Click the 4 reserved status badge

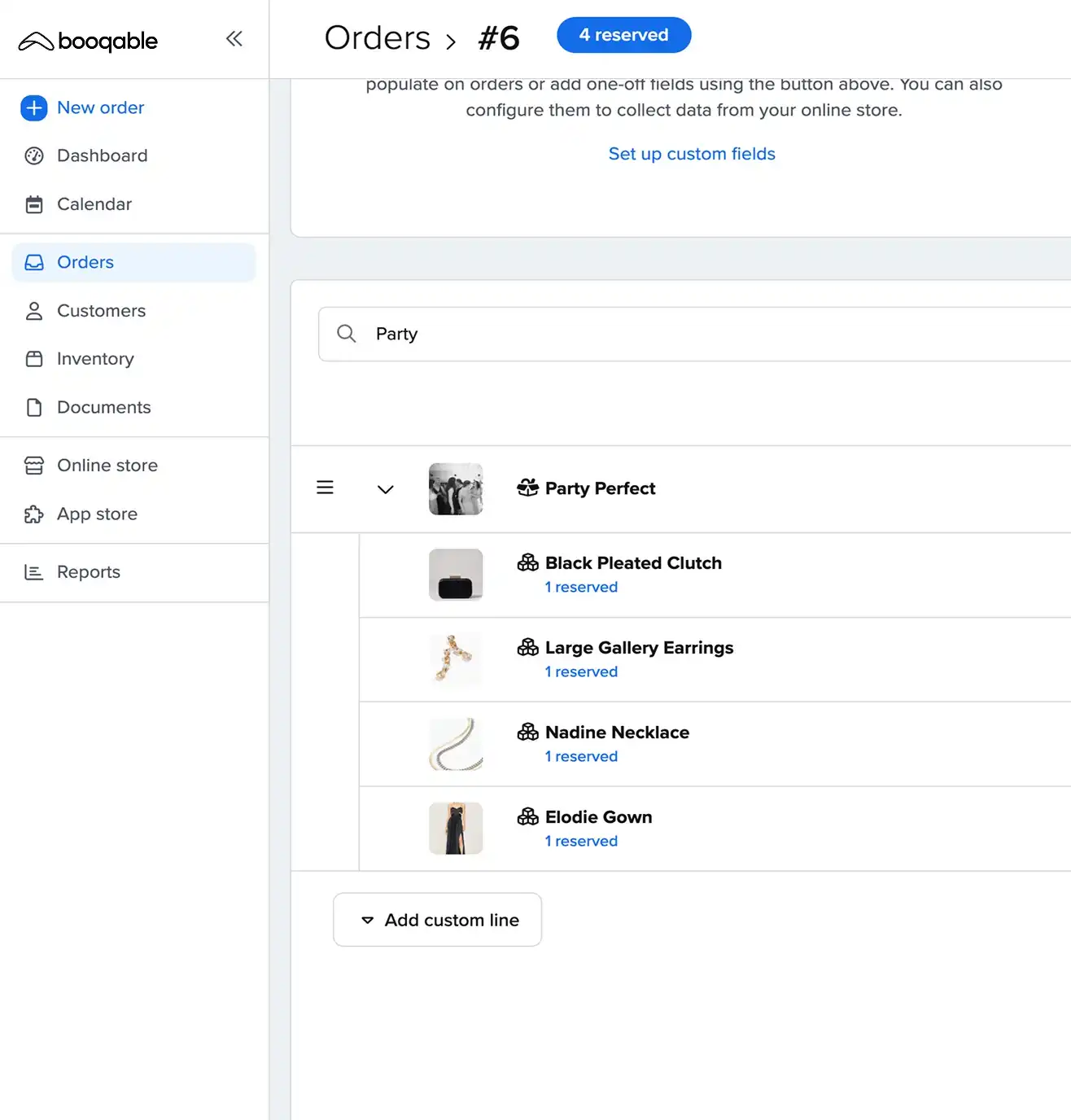[623, 35]
